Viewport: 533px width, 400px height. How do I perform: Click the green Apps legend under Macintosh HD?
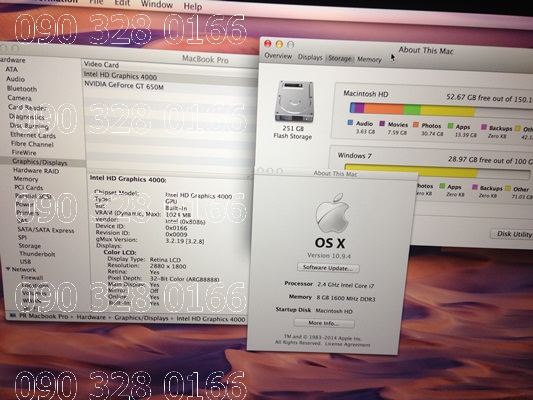click(459, 126)
